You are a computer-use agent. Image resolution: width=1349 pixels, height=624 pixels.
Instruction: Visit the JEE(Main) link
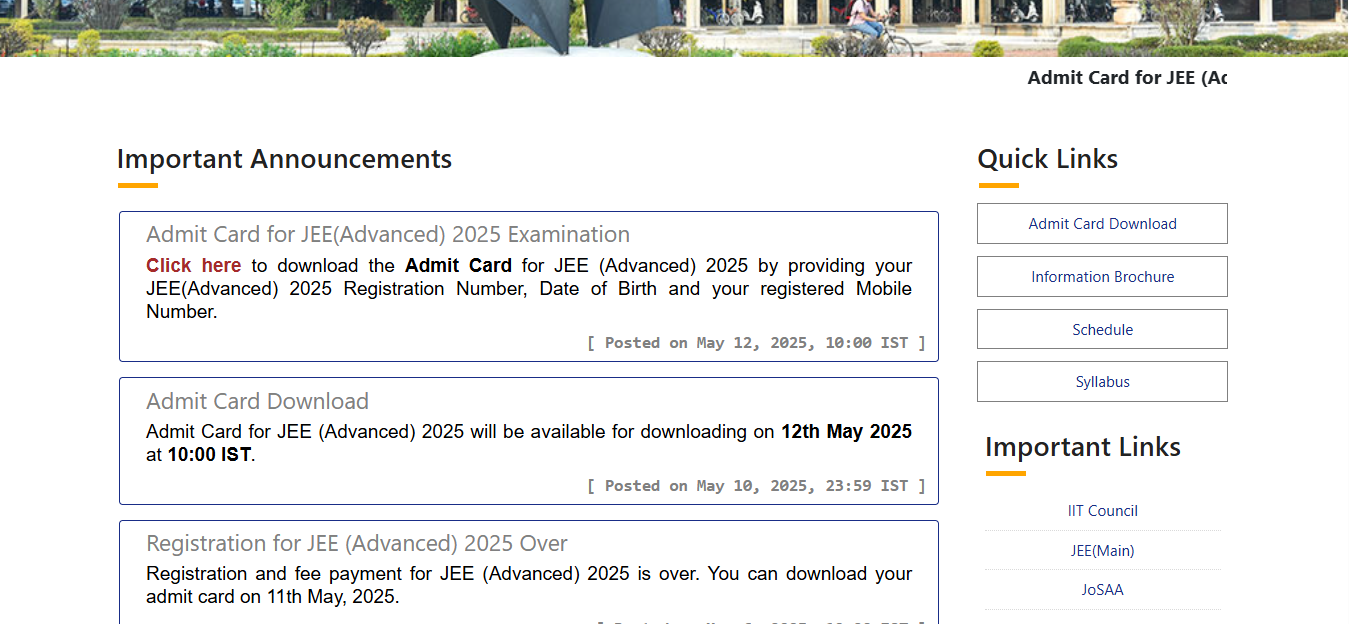[x=1102, y=550]
